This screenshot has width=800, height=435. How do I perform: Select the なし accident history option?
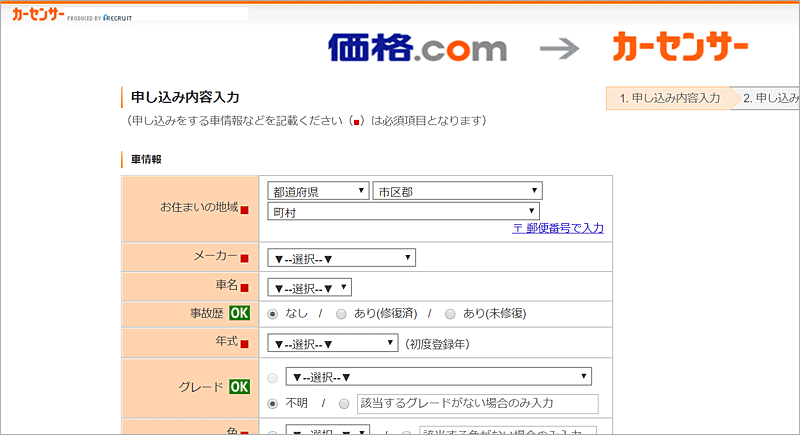tap(275, 314)
